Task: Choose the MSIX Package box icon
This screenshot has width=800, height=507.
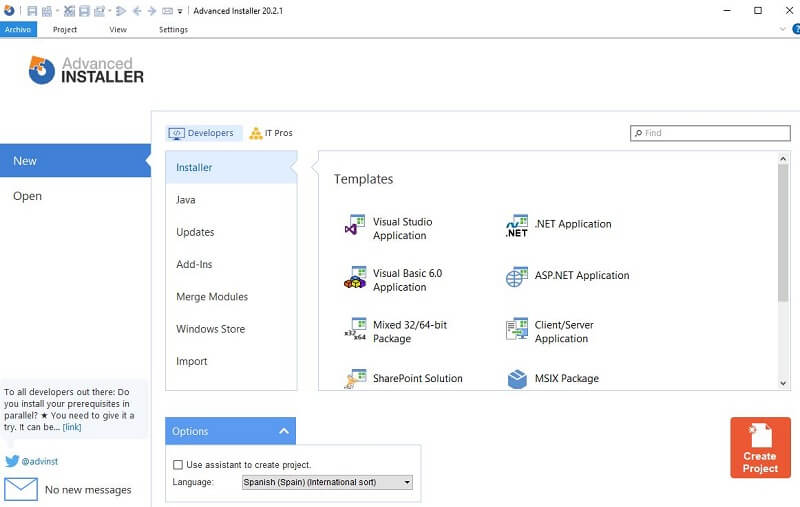Action: pyautogui.click(x=517, y=379)
